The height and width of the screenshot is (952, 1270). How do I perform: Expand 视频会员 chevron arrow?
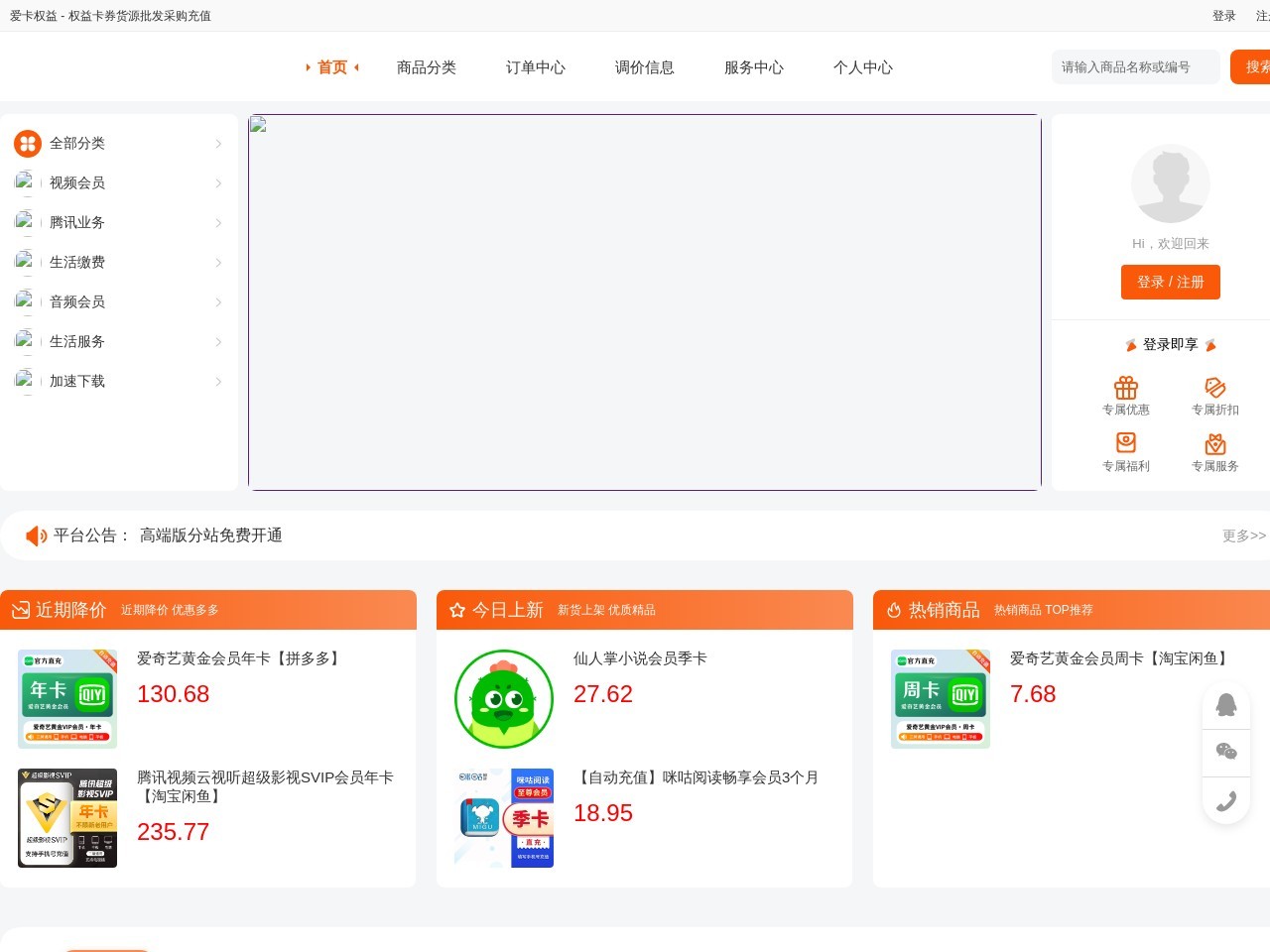click(x=218, y=183)
